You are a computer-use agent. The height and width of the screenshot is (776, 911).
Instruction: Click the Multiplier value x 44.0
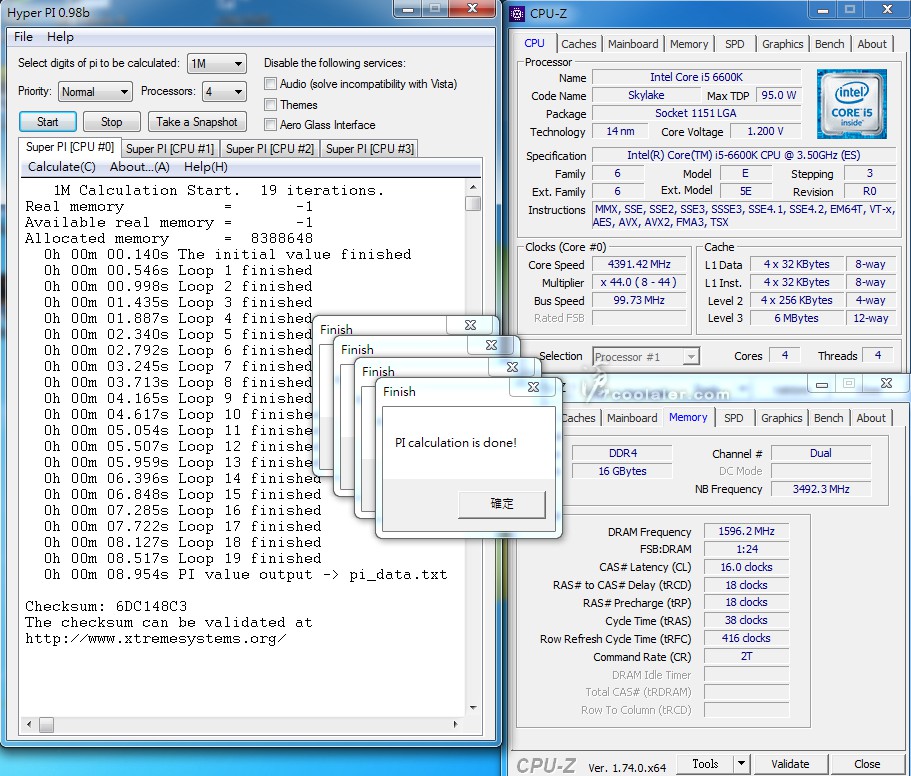coord(639,282)
